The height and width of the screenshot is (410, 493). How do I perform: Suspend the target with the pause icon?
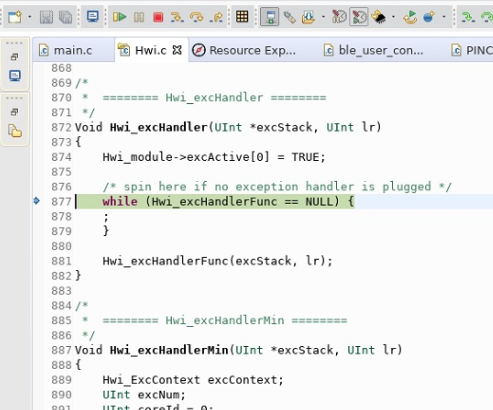point(139,17)
